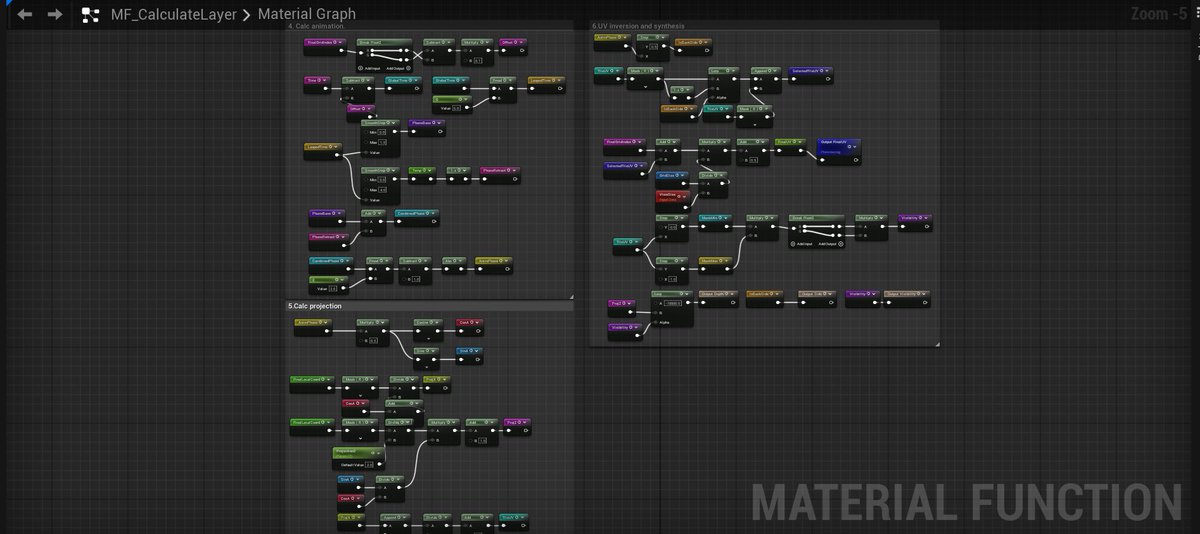Screen dimensions: 1200x534
Task: Select the SelectedPixelUV output node
Action: (x=810, y=76)
